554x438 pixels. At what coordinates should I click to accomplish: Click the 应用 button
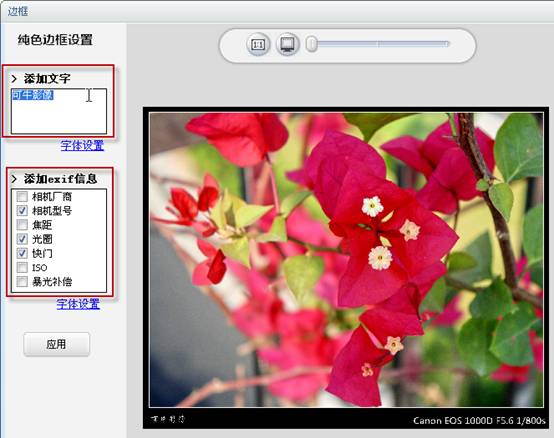[x=57, y=344]
